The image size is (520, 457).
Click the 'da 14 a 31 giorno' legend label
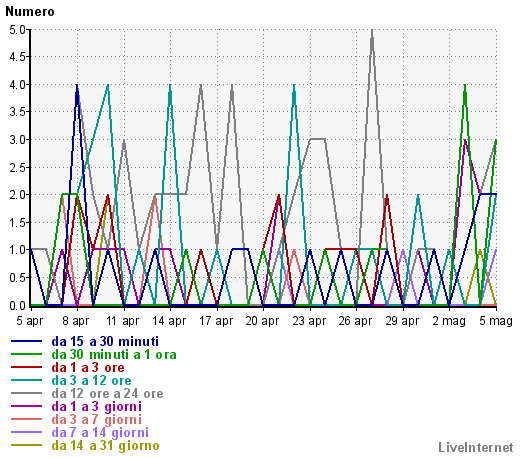click(105, 445)
